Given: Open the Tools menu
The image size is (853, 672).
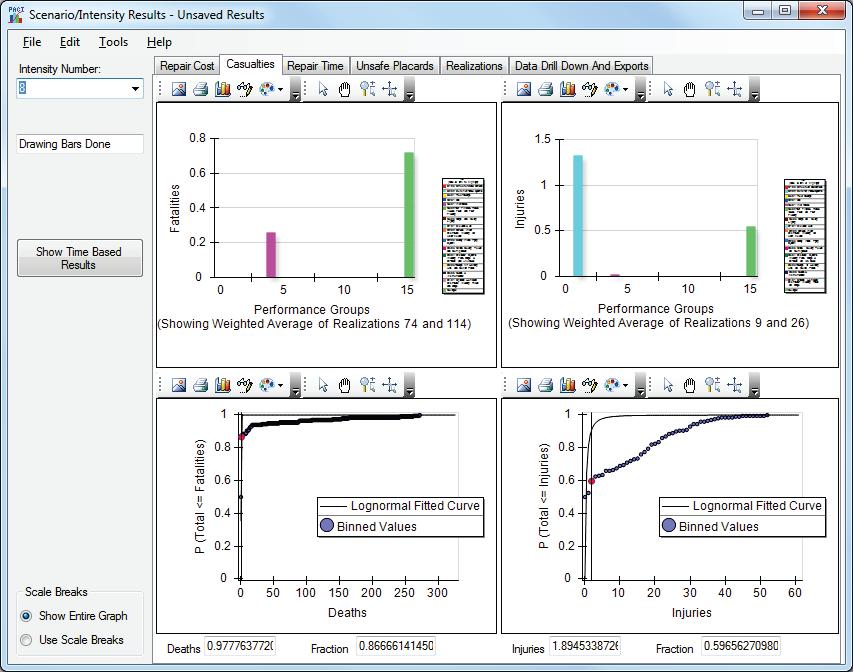Looking at the screenshot, I should click(113, 42).
